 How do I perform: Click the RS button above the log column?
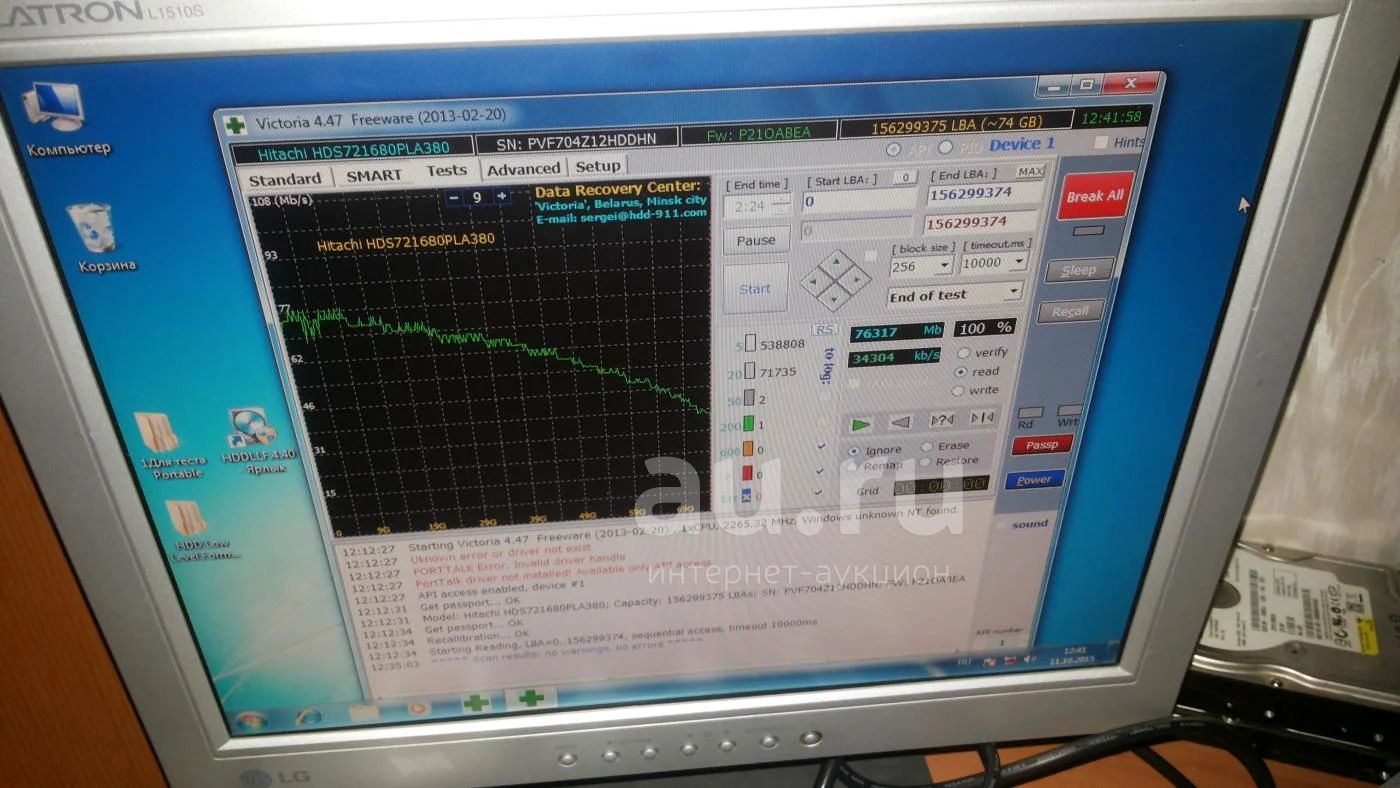(826, 330)
